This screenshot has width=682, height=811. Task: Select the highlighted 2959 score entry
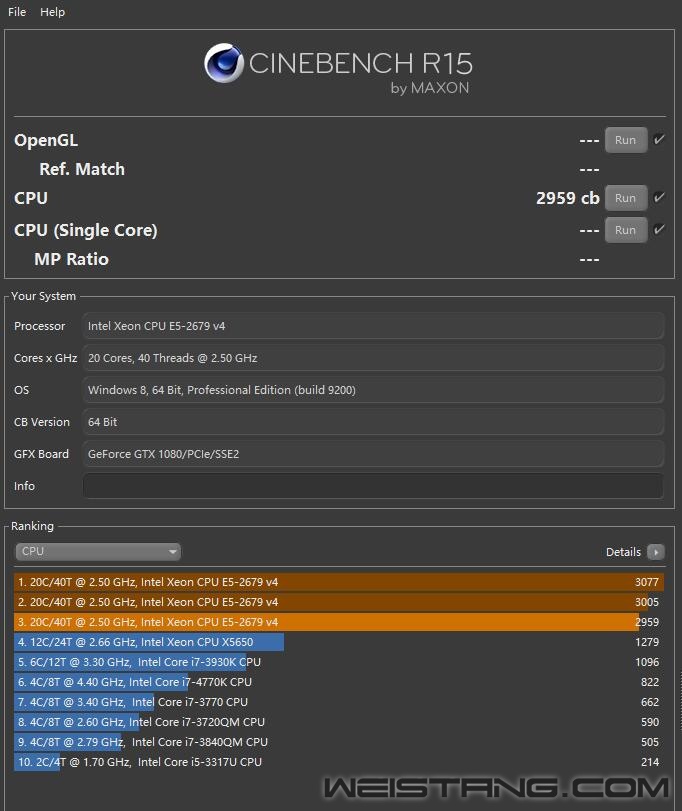(x=338, y=622)
